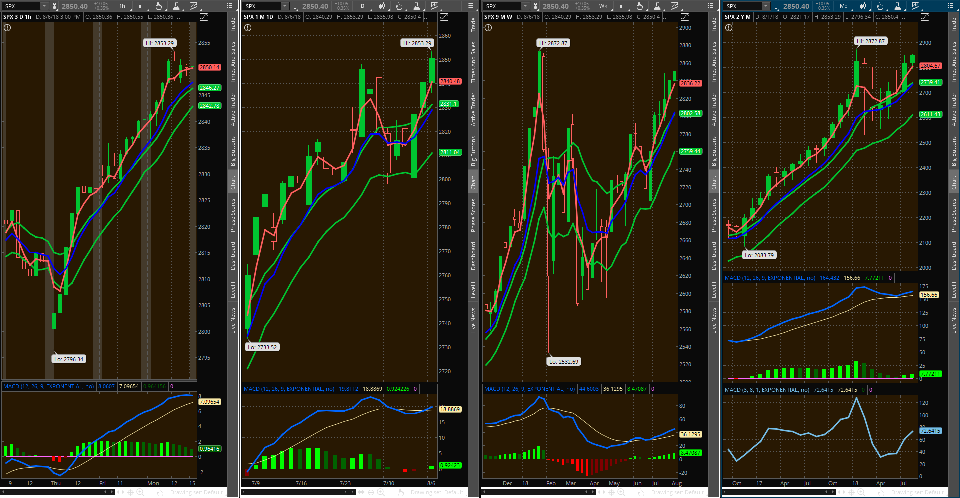Click SPX symbol field on SPX 2 Y M chart
Screen dimensions: 960x498
pyautogui.click(x=741, y=6)
